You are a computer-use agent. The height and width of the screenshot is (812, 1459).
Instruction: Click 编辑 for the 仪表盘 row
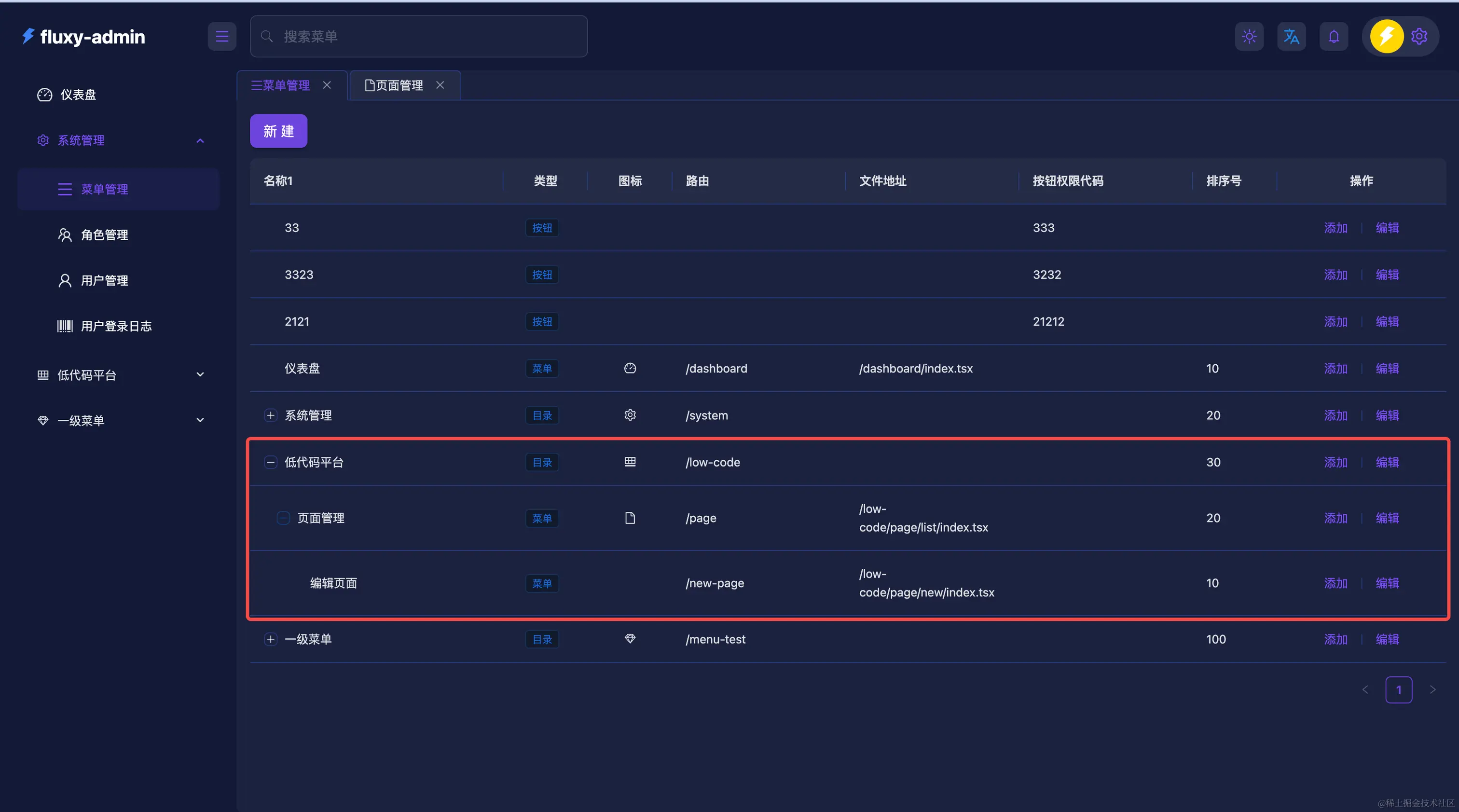pyautogui.click(x=1387, y=368)
